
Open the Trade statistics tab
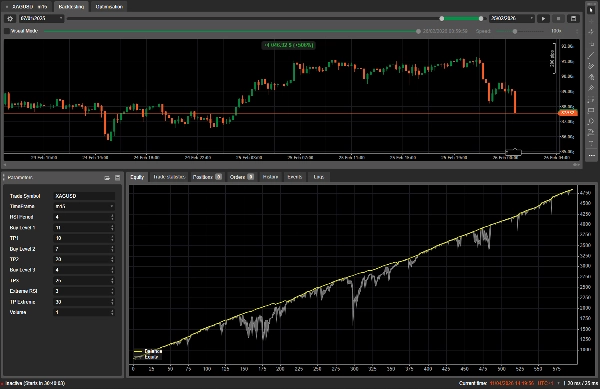click(x=169, y=177)
